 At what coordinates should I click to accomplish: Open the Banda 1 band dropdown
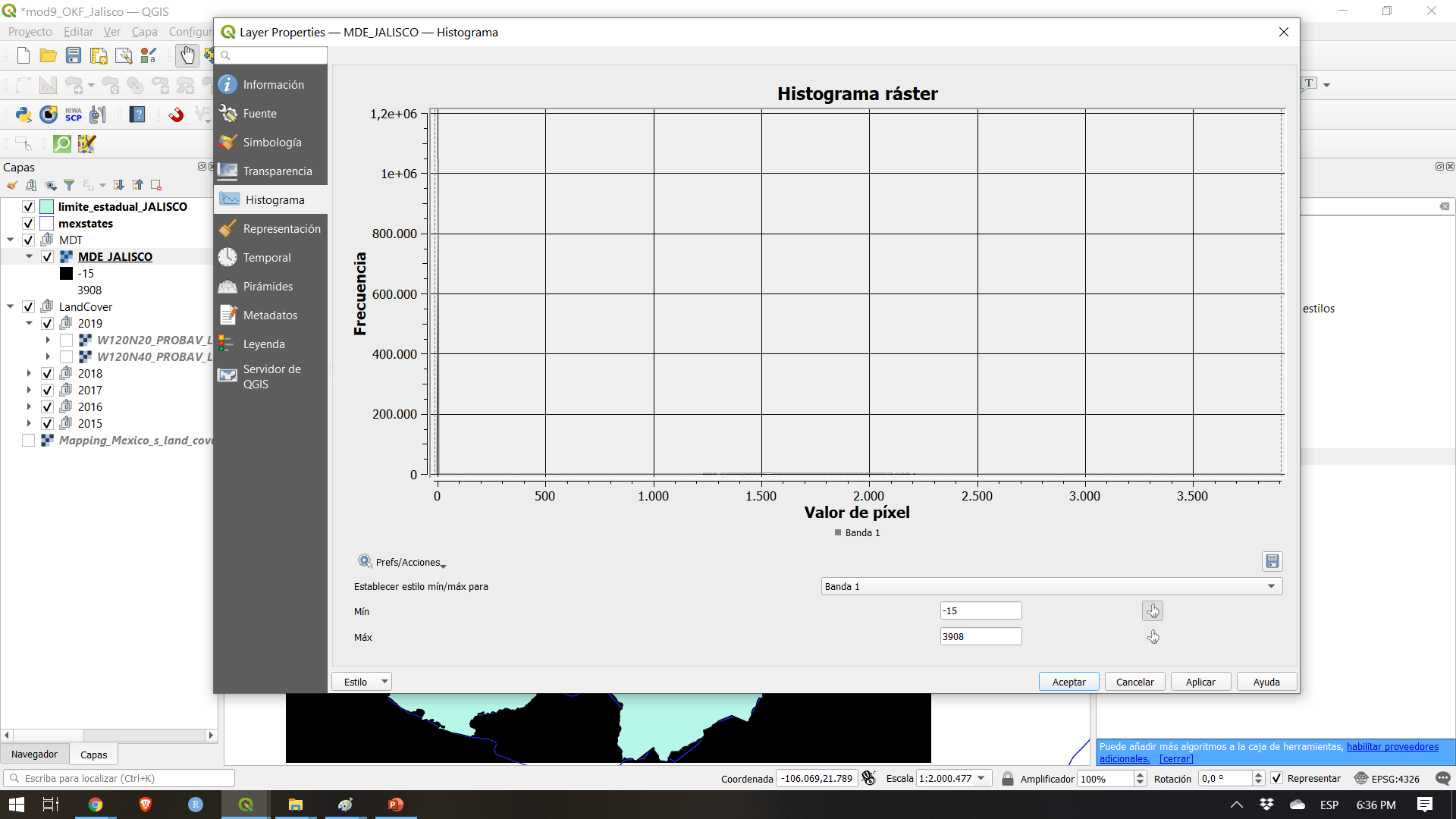[1052, 586]
